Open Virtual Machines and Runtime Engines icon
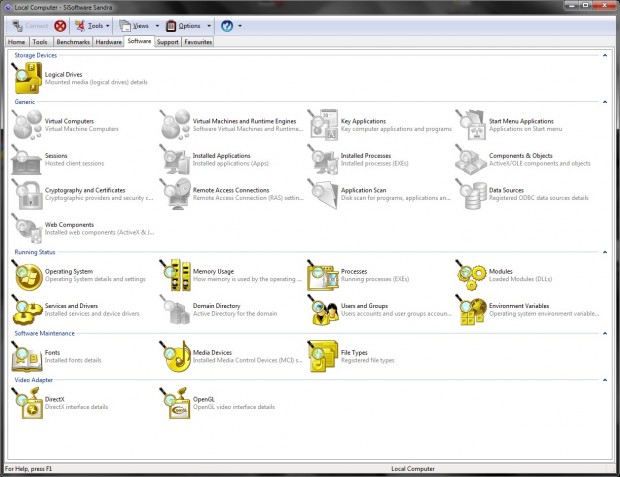The height and width of the screenshot is (477, 620). pos(175,125)
